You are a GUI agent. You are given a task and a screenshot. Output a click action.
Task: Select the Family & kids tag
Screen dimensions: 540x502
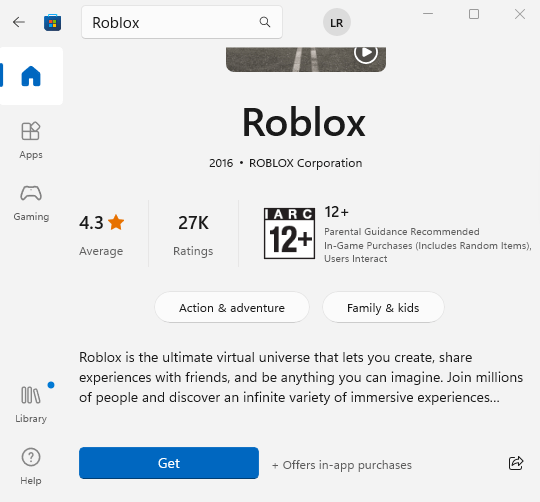pyautogui.click(x=383, y=307)
